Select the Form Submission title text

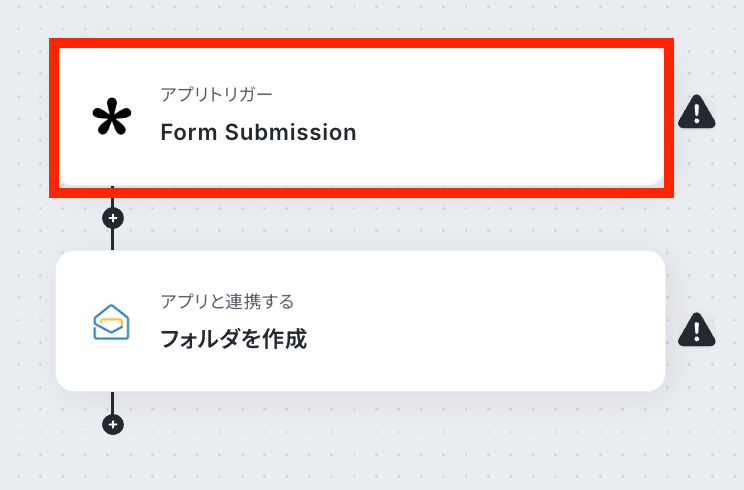(258, 132)
